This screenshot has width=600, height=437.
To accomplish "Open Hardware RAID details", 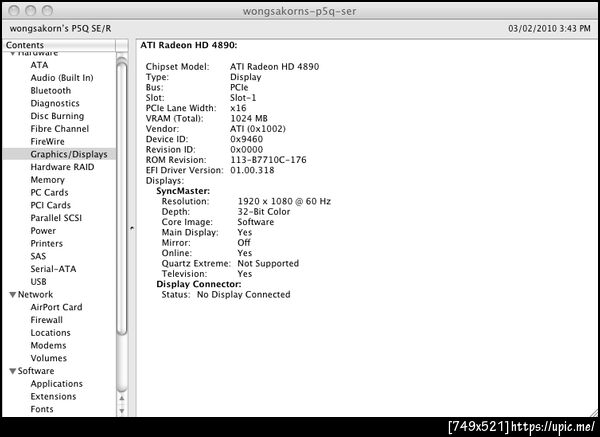I will coord(62,167).
